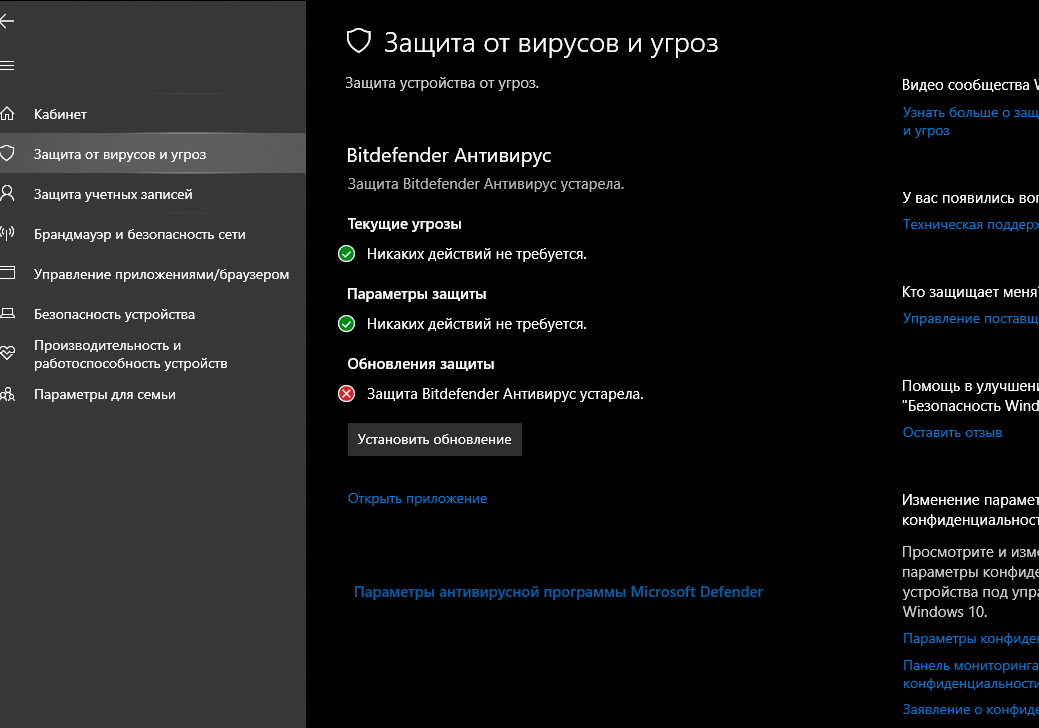
Task: Click the heart device performance icon
Action: click(x=7, y=353)
